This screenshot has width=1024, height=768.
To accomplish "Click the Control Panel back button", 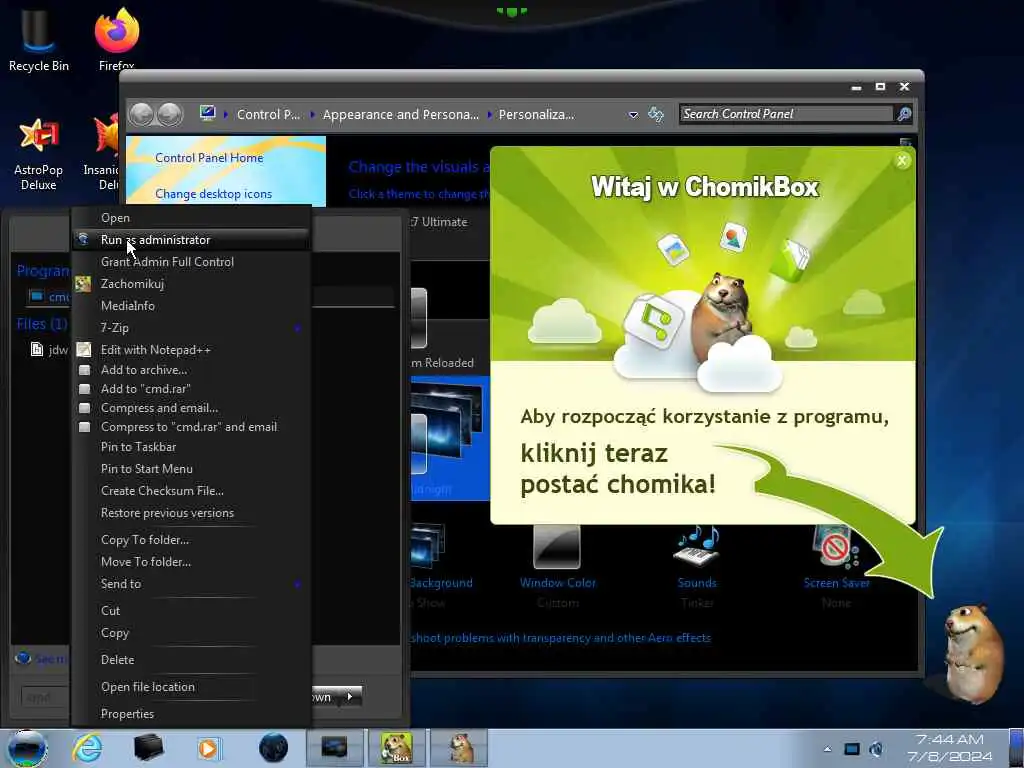I will pos(141,114).
